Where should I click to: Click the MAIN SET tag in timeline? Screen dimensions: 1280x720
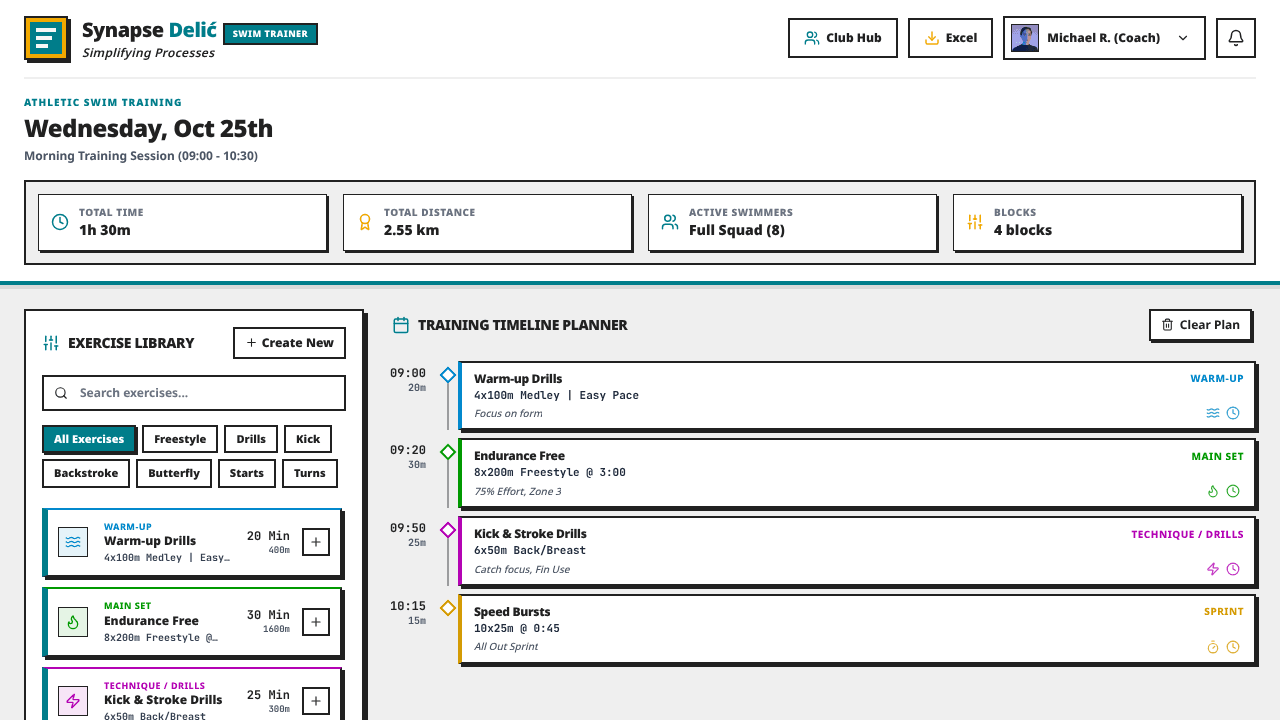click(1217, 457)
